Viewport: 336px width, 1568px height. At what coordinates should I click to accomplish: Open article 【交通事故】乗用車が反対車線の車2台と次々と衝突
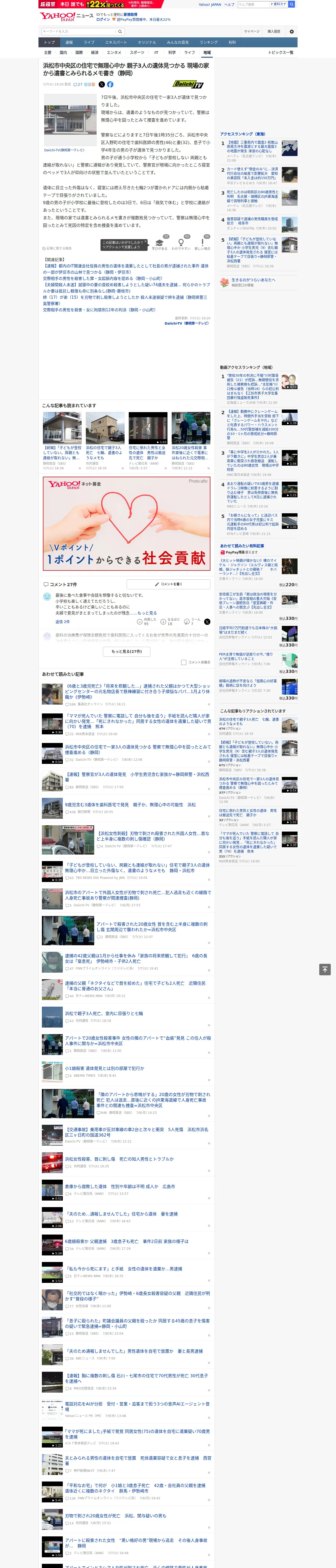point(137,1132)
